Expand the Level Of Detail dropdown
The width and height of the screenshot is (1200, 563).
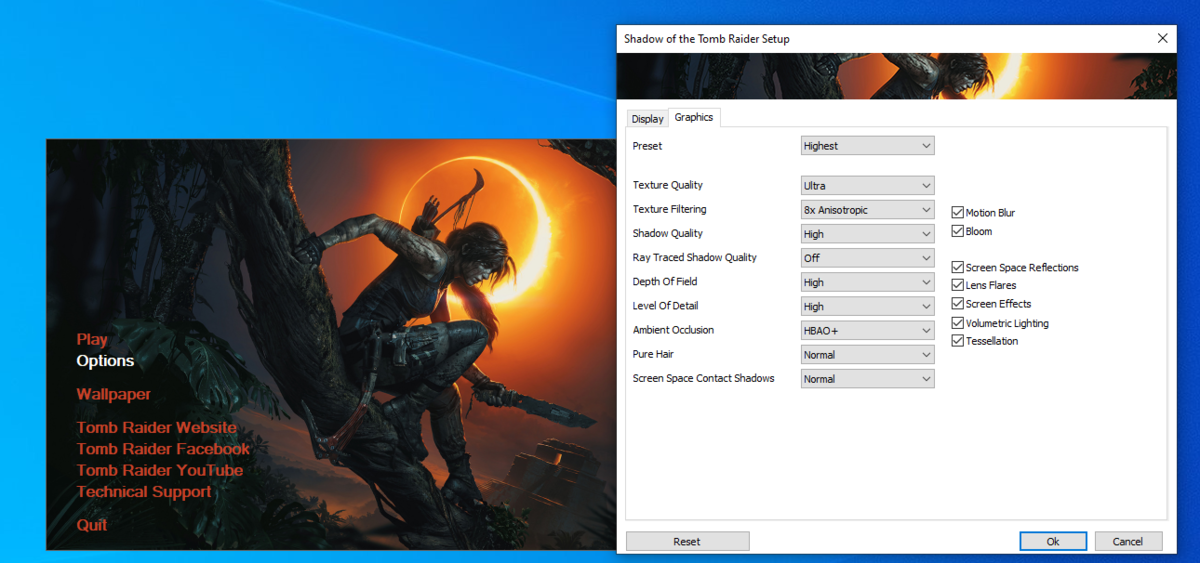pyautogui.click(x=868, y=307)
